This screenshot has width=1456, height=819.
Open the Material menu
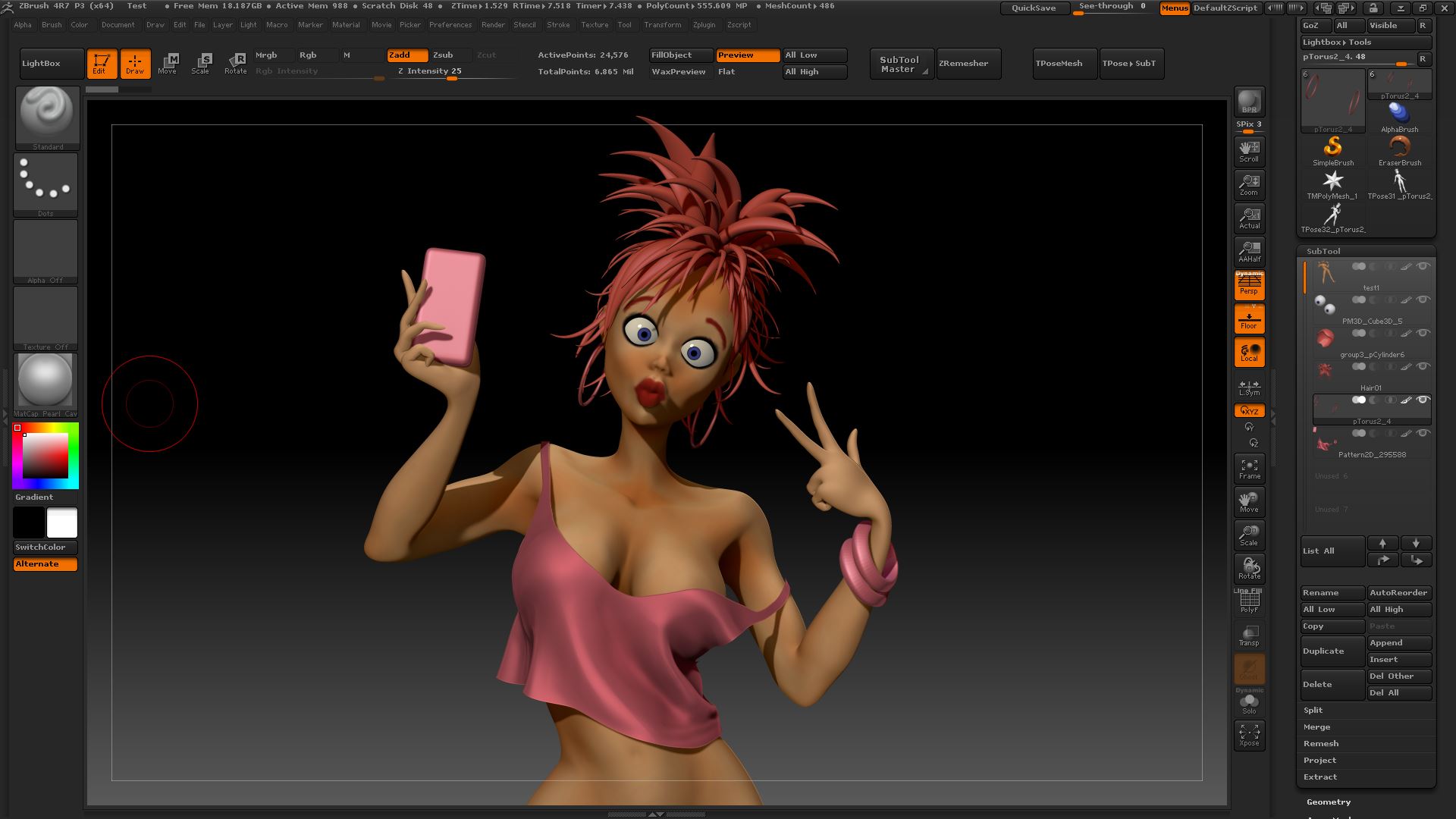pos(346,25)
